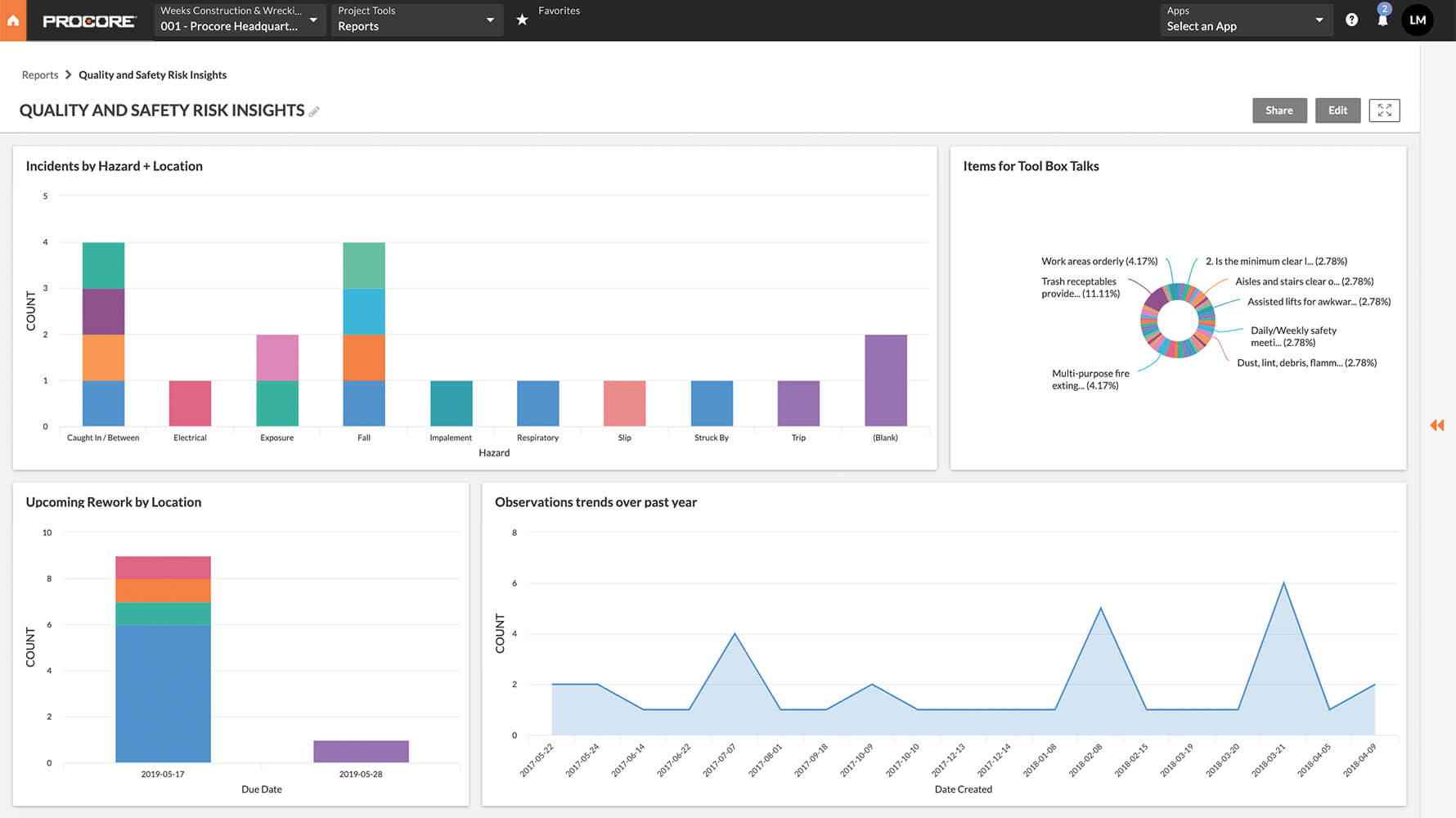
Task: Click the Share button
Action: pos(1279,110)
